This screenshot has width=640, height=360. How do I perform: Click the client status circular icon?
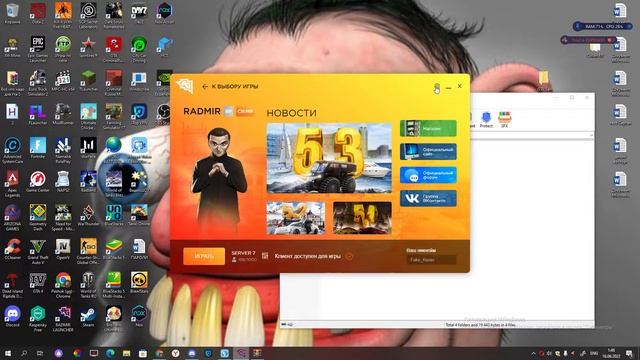349,256
